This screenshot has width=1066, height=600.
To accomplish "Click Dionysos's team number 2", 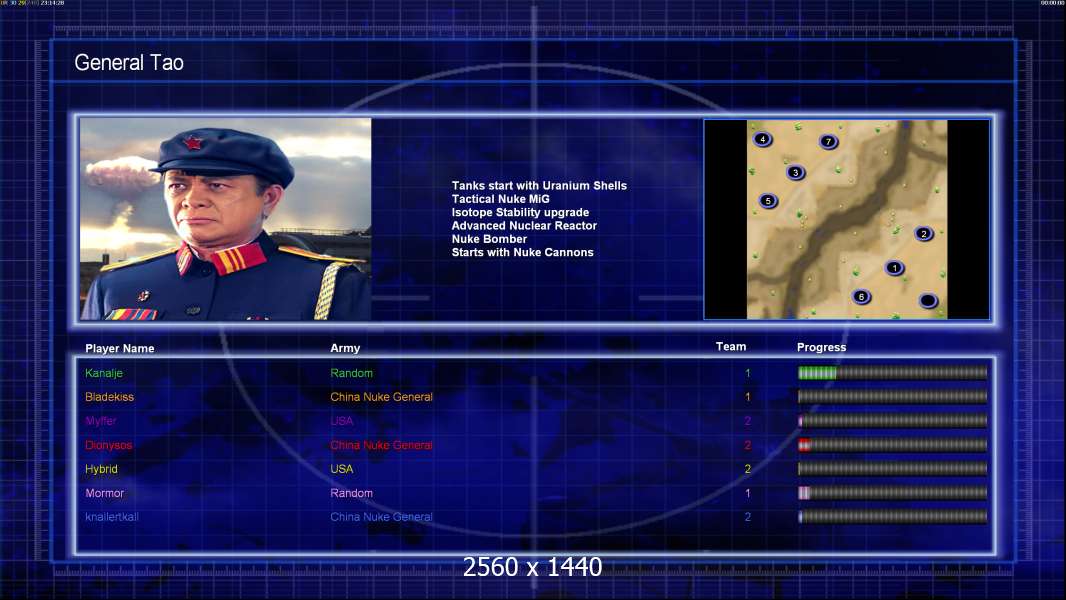I will 748,445.
